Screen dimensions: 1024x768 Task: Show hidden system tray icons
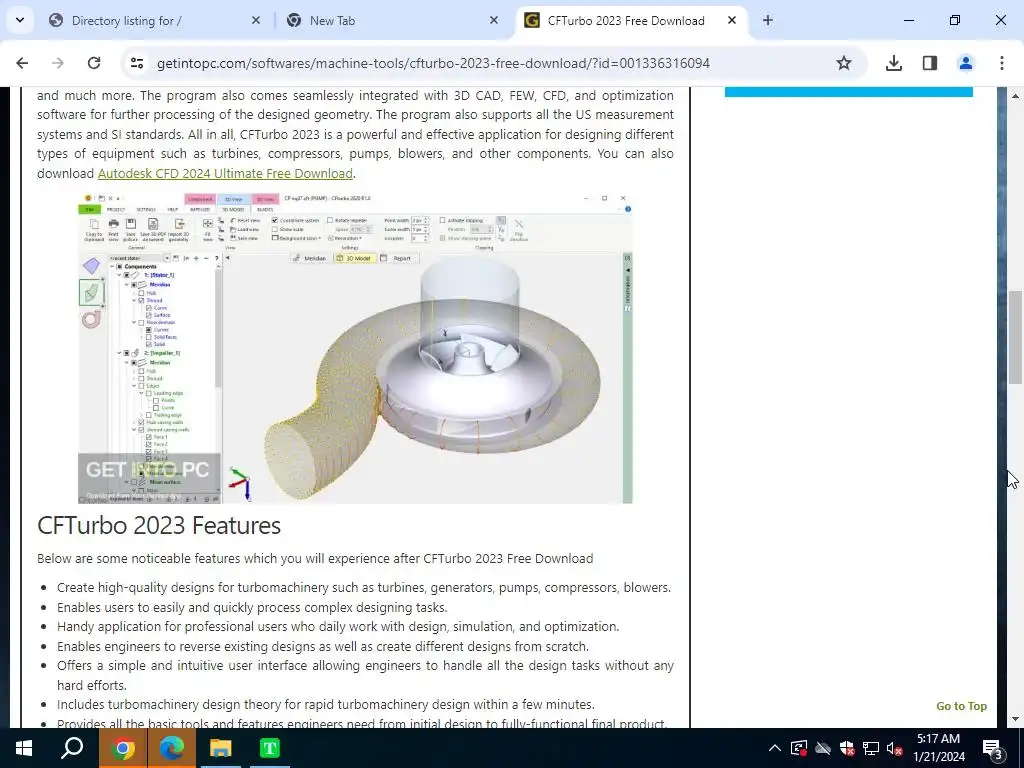pyautogui.click(x=775, y=748)
